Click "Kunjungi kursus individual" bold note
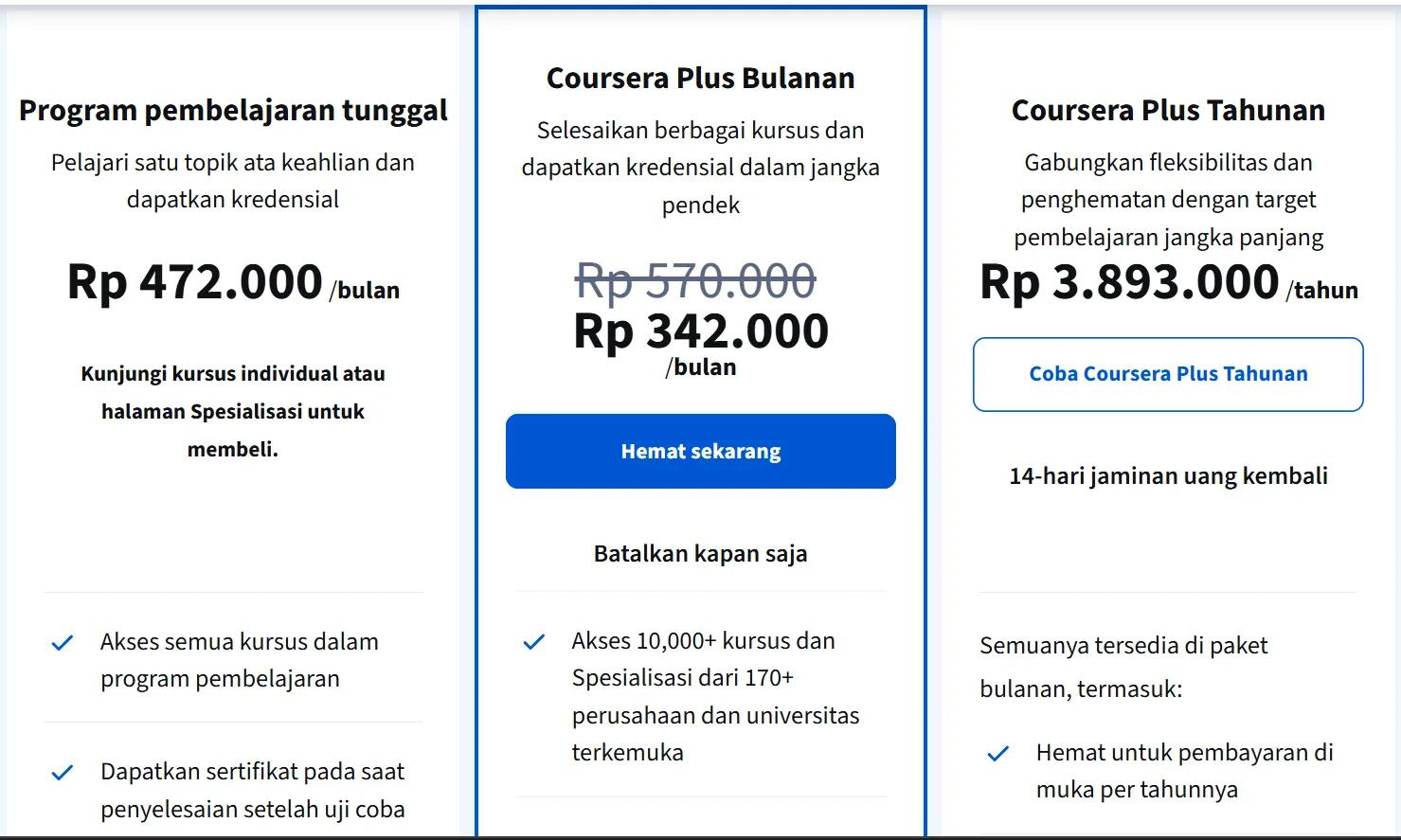This screenshot has height=840, width=1401. click(x=233, y=411)
